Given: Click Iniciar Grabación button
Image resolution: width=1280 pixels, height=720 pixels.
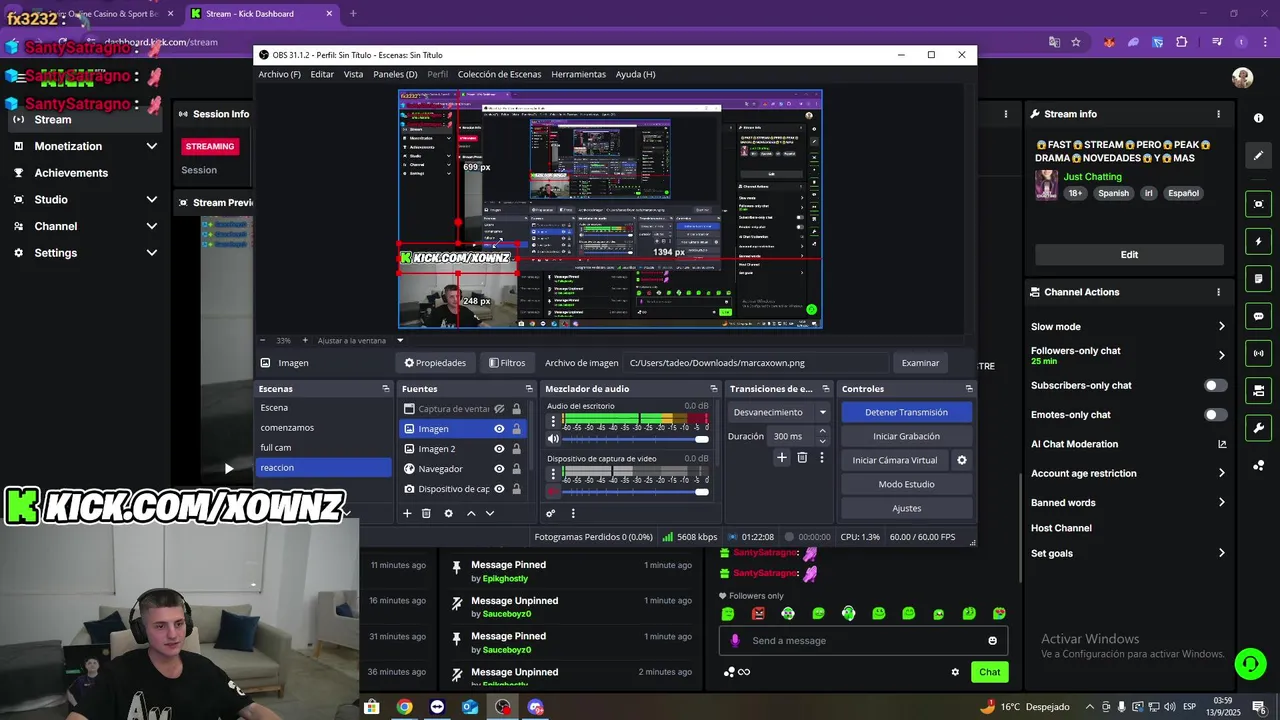Looking at the screenshot, I should 906,436.
